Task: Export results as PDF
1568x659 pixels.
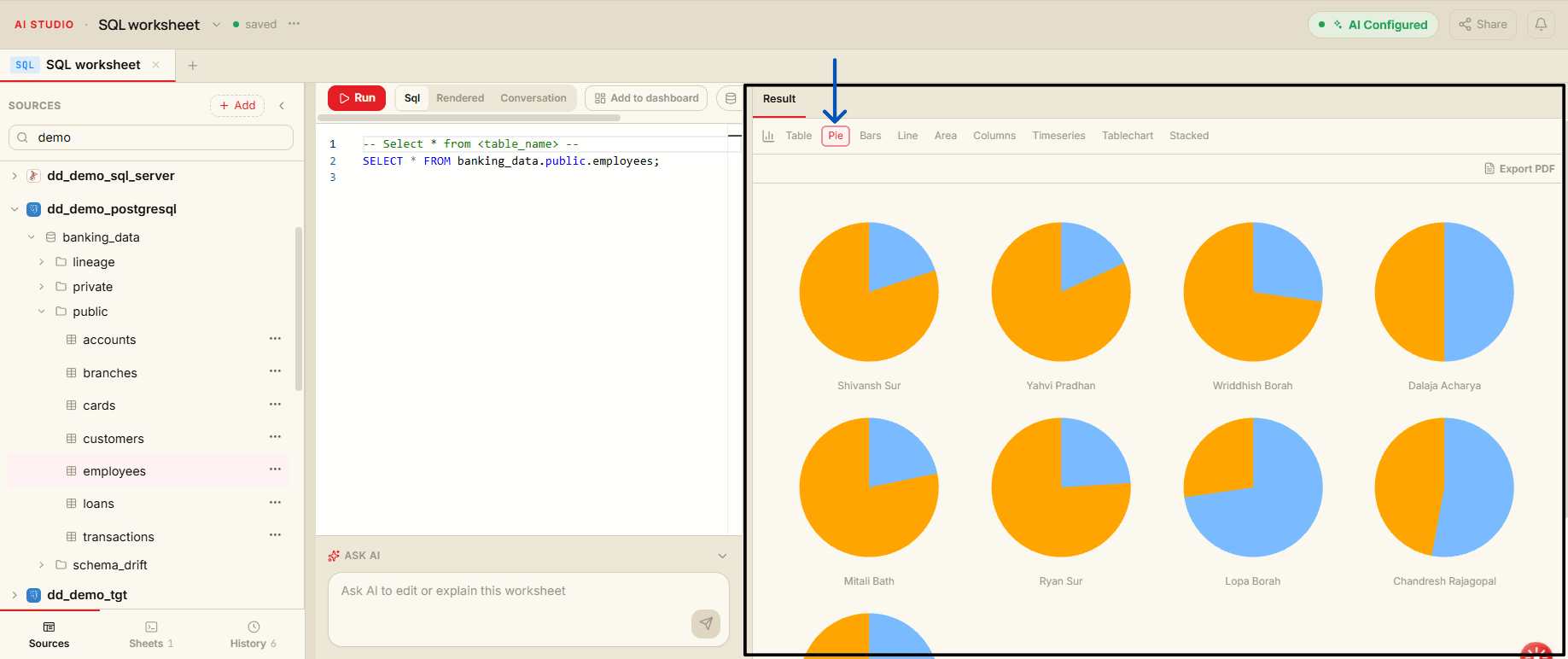Action: [x=1519, y=169]
